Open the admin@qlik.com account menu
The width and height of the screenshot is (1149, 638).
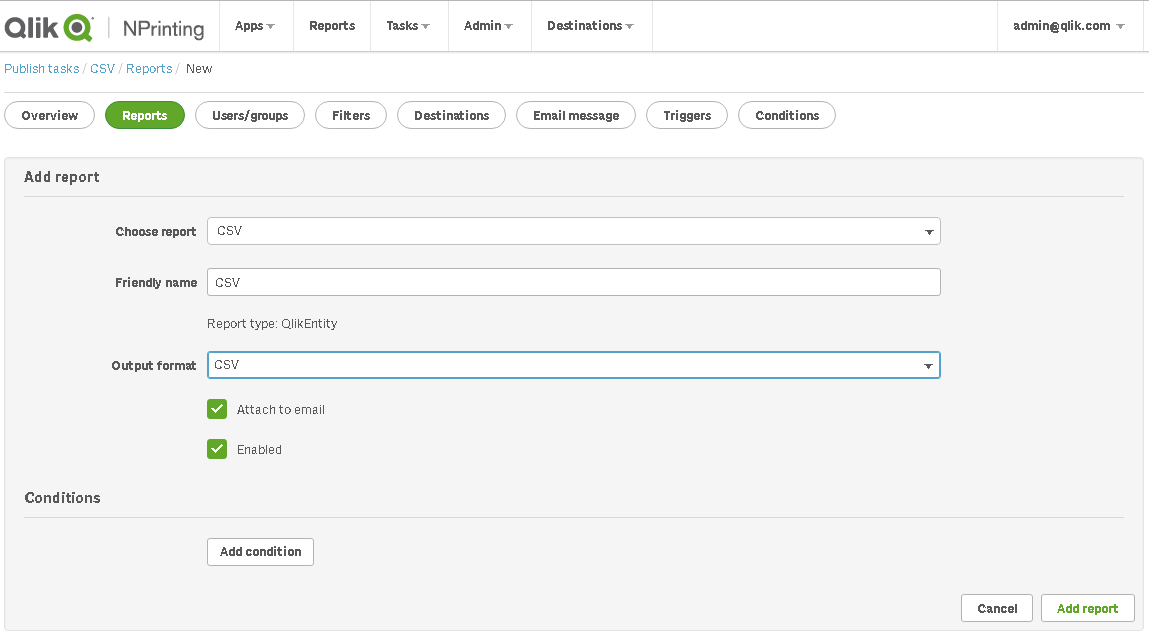click(x=1068, y=26)
